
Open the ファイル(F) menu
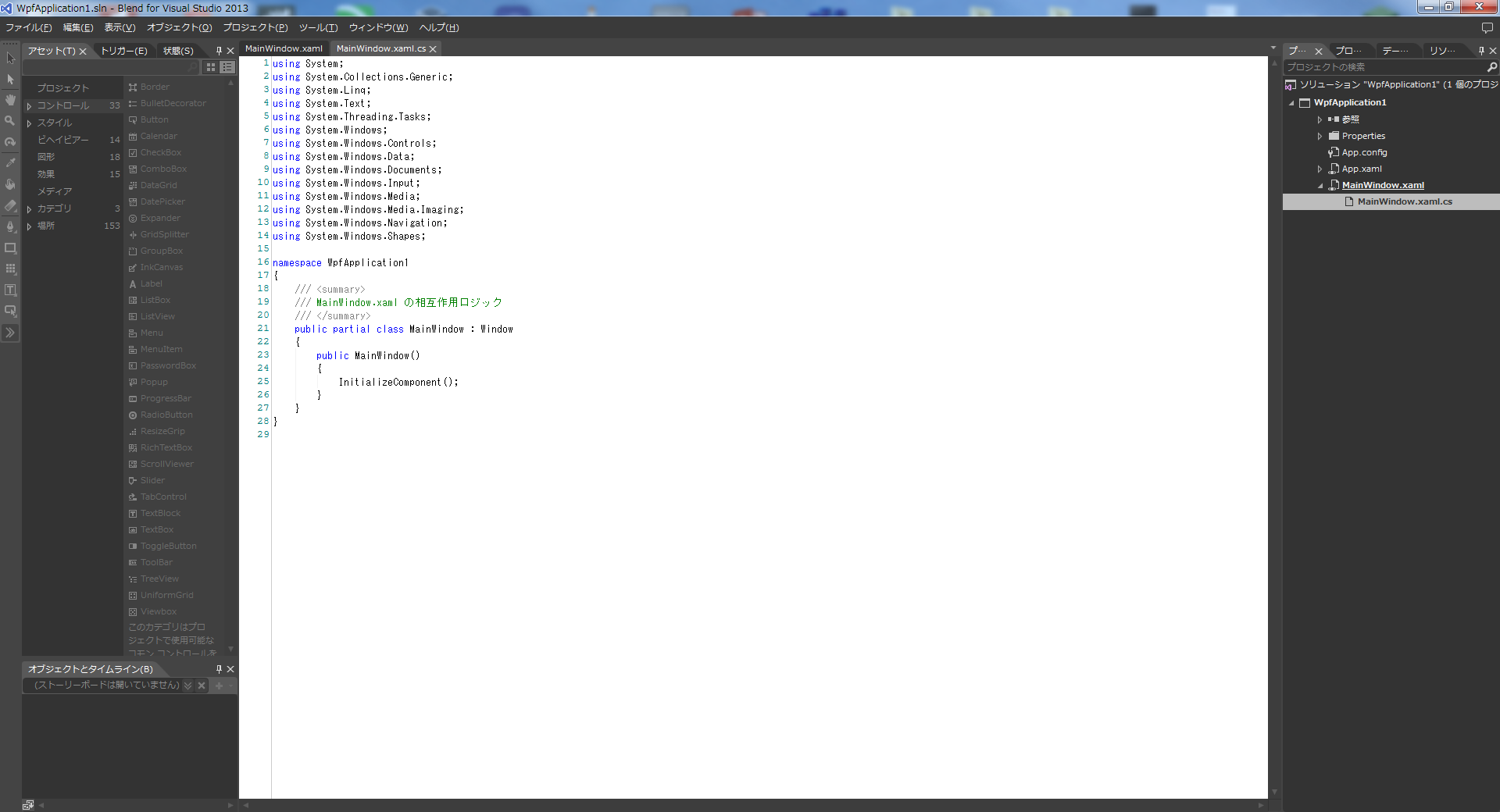coord(29,27)
